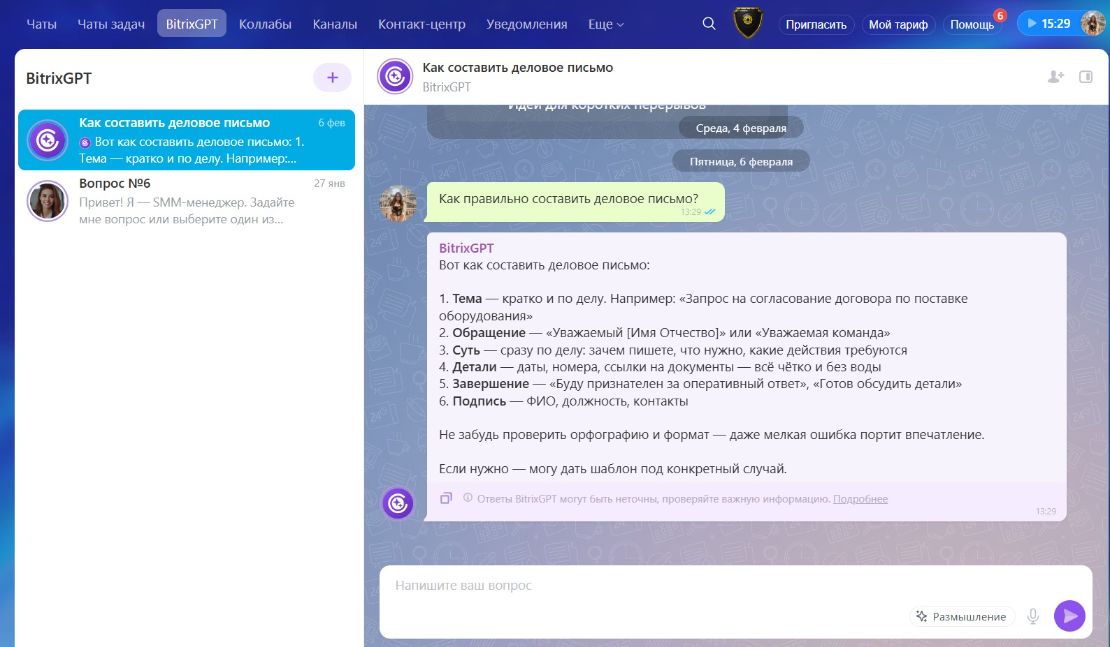The height and width of the screenshot is (647, 1110).
Task: Expand the Еще menu dropdown
Action: 606,24
